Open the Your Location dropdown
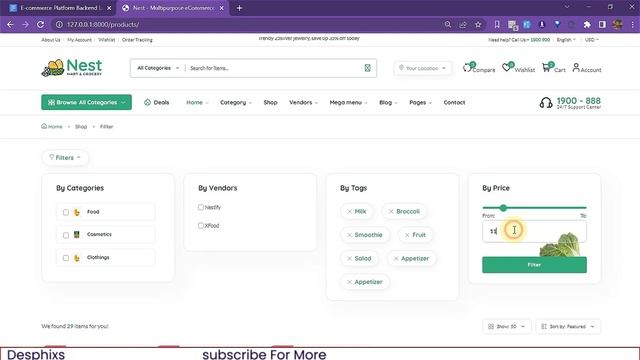Screen dimensions: 640x360 click(422, 68)
